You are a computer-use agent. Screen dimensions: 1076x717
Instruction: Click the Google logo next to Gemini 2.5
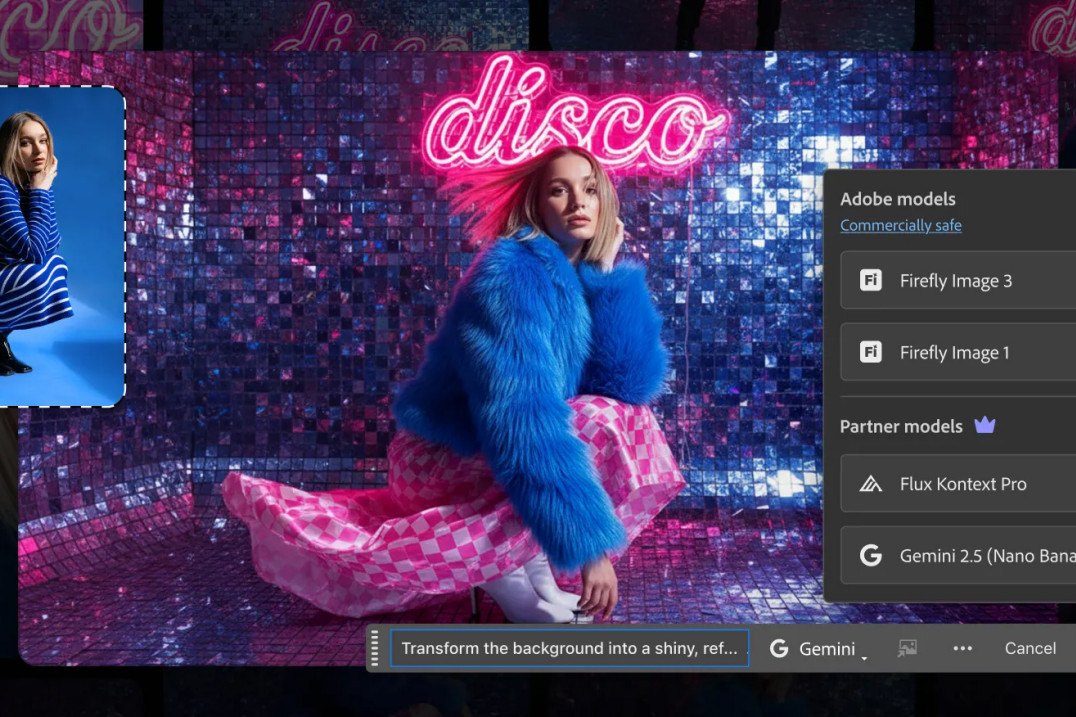[x=871, y=556]
